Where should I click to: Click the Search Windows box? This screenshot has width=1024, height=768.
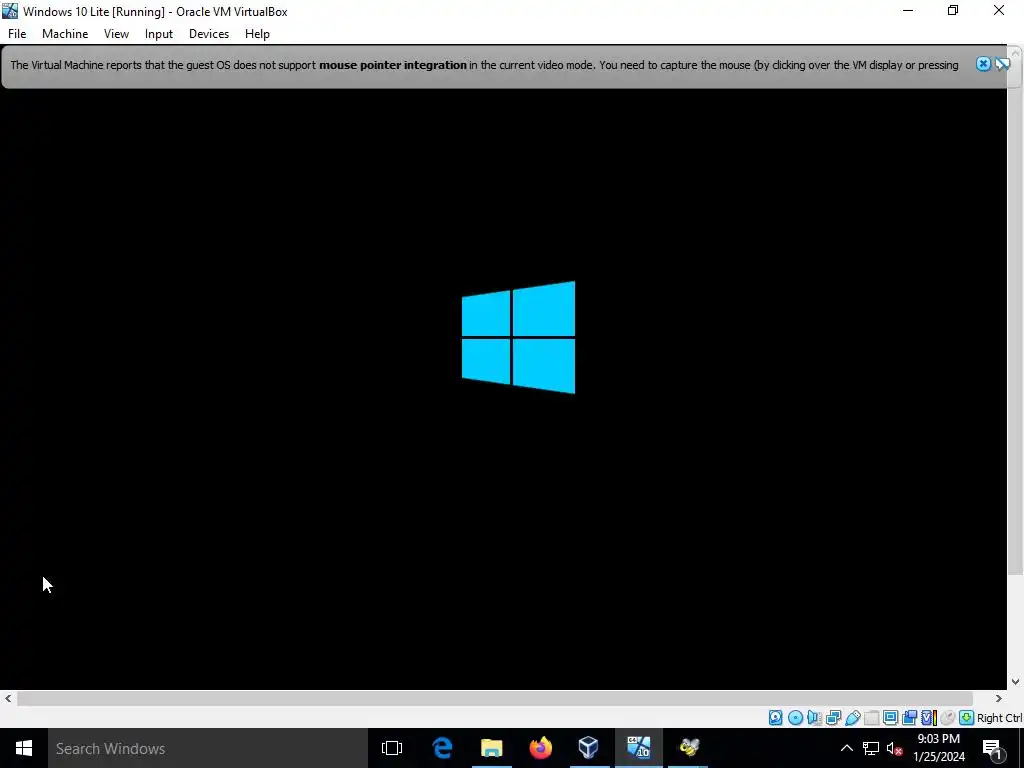coord(208,748)
